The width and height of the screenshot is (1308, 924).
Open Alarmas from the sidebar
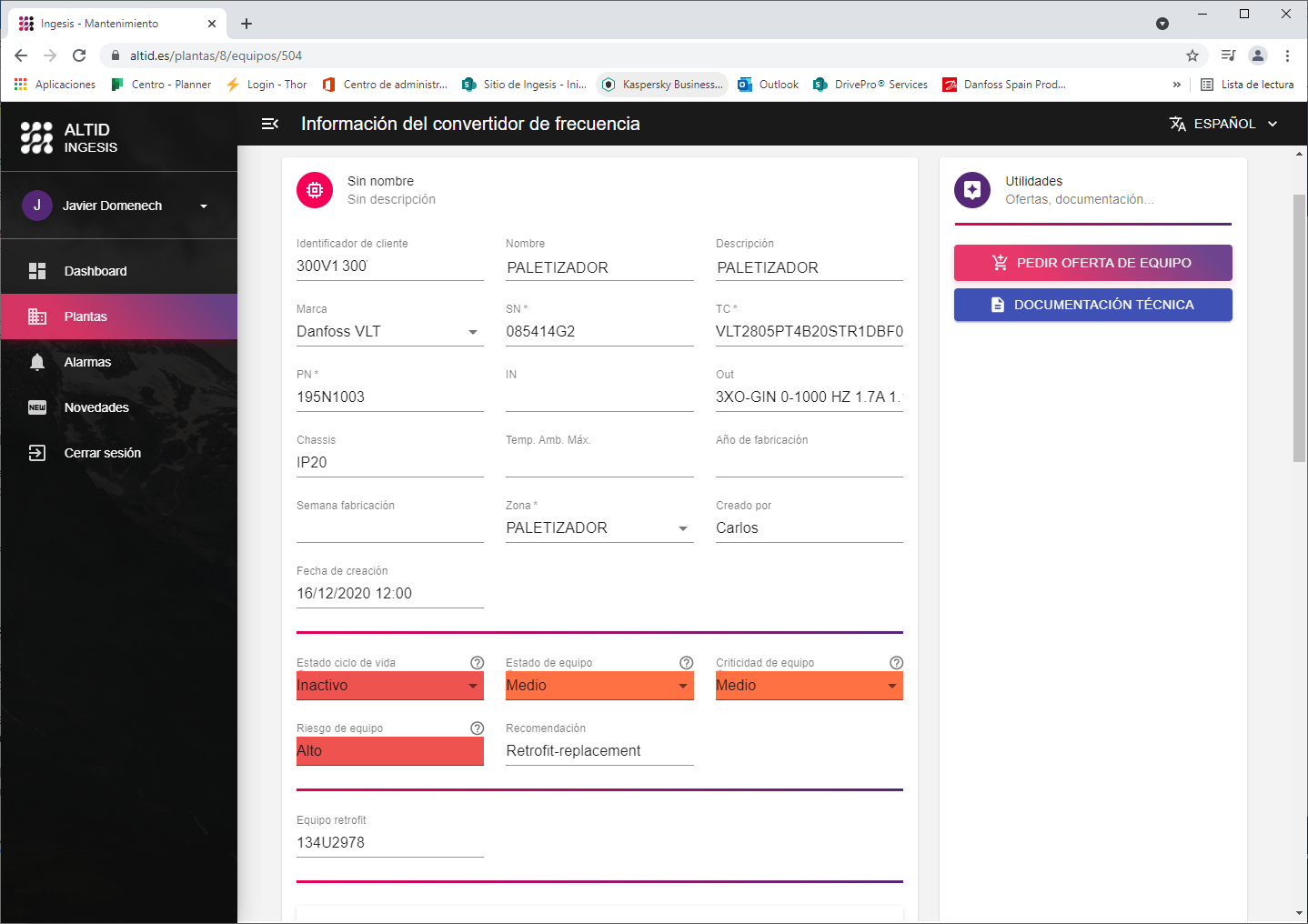click(x=87, y=362)
